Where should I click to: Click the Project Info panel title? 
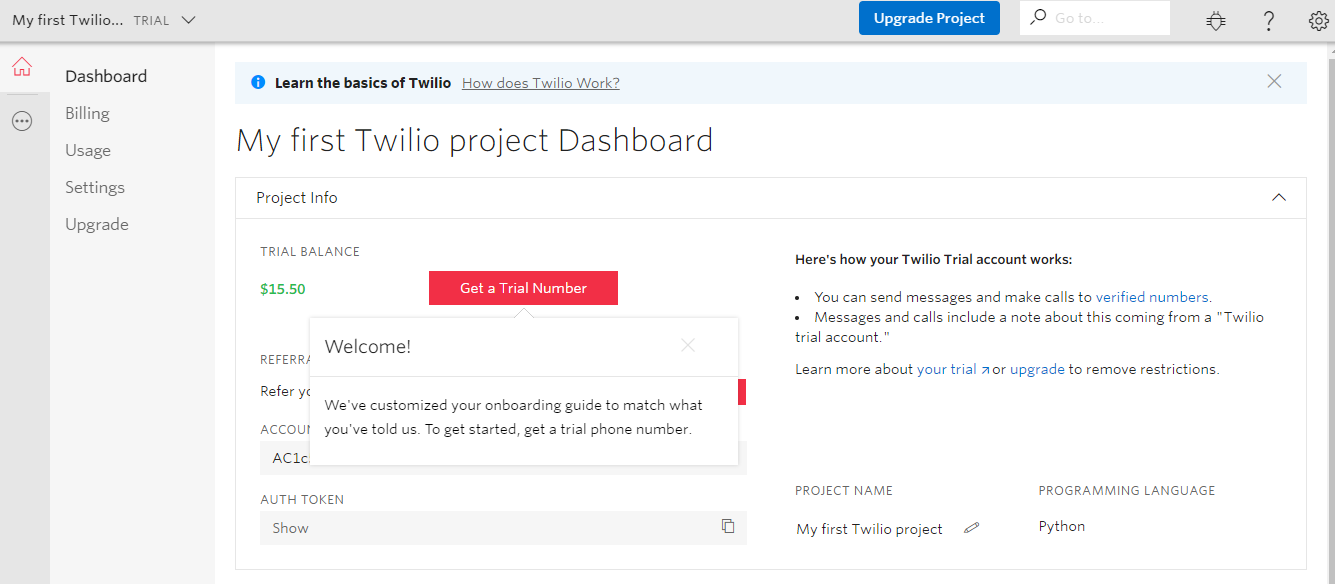click(x=297, y=198)
